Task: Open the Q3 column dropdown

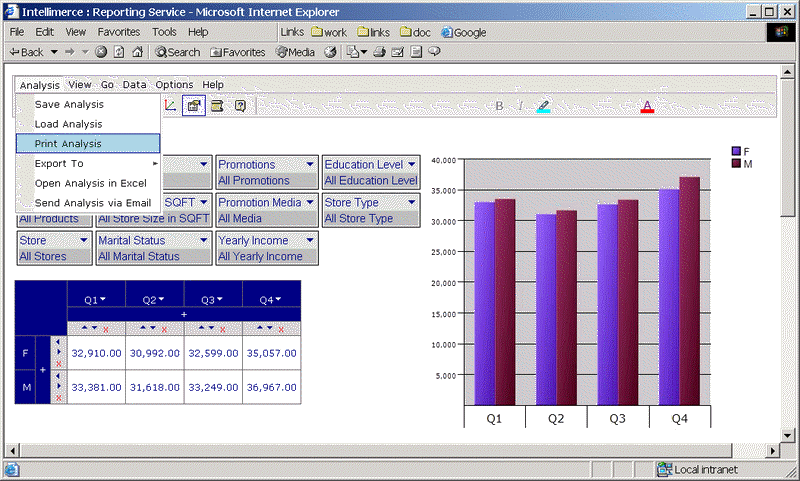Action: click(219, 299)
